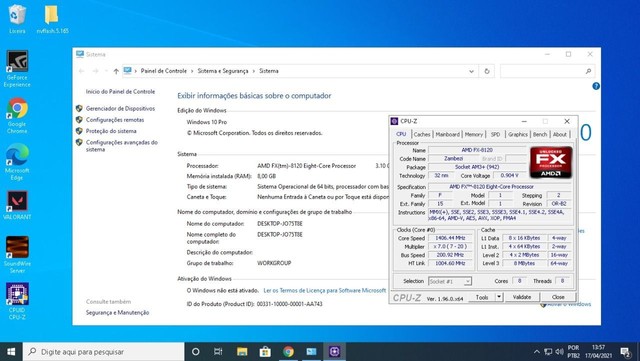Viewport: 640px width, 361px height.
Task: Click the computer name DESKTOP-JO75T8E
Action: click(x=280, y=224)
